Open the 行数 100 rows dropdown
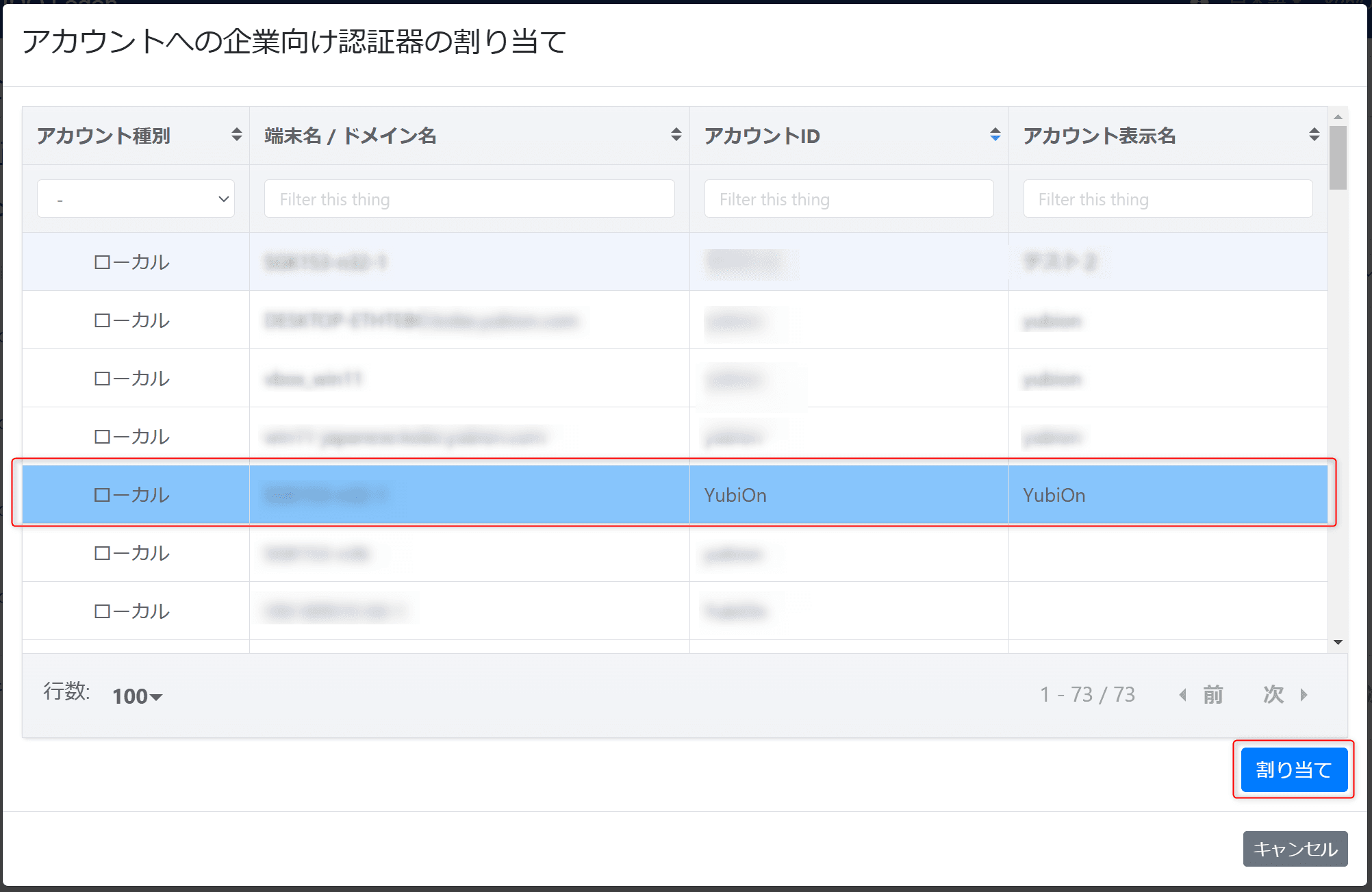Image resolution: width=1372 pixels, height=892 pixels. (x=138, y=696)
